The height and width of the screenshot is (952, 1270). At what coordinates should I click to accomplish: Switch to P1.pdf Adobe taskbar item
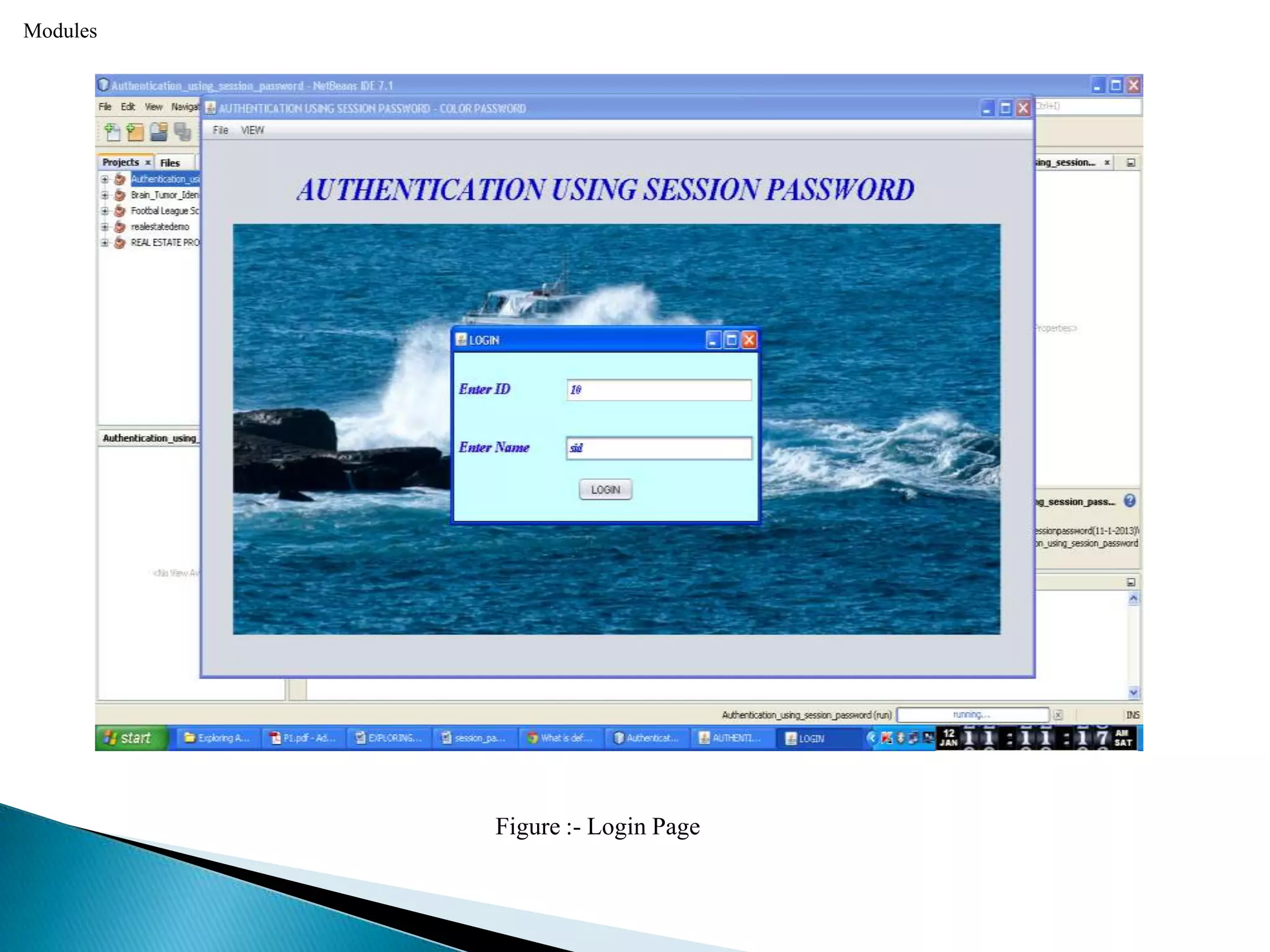click(303, 738)
